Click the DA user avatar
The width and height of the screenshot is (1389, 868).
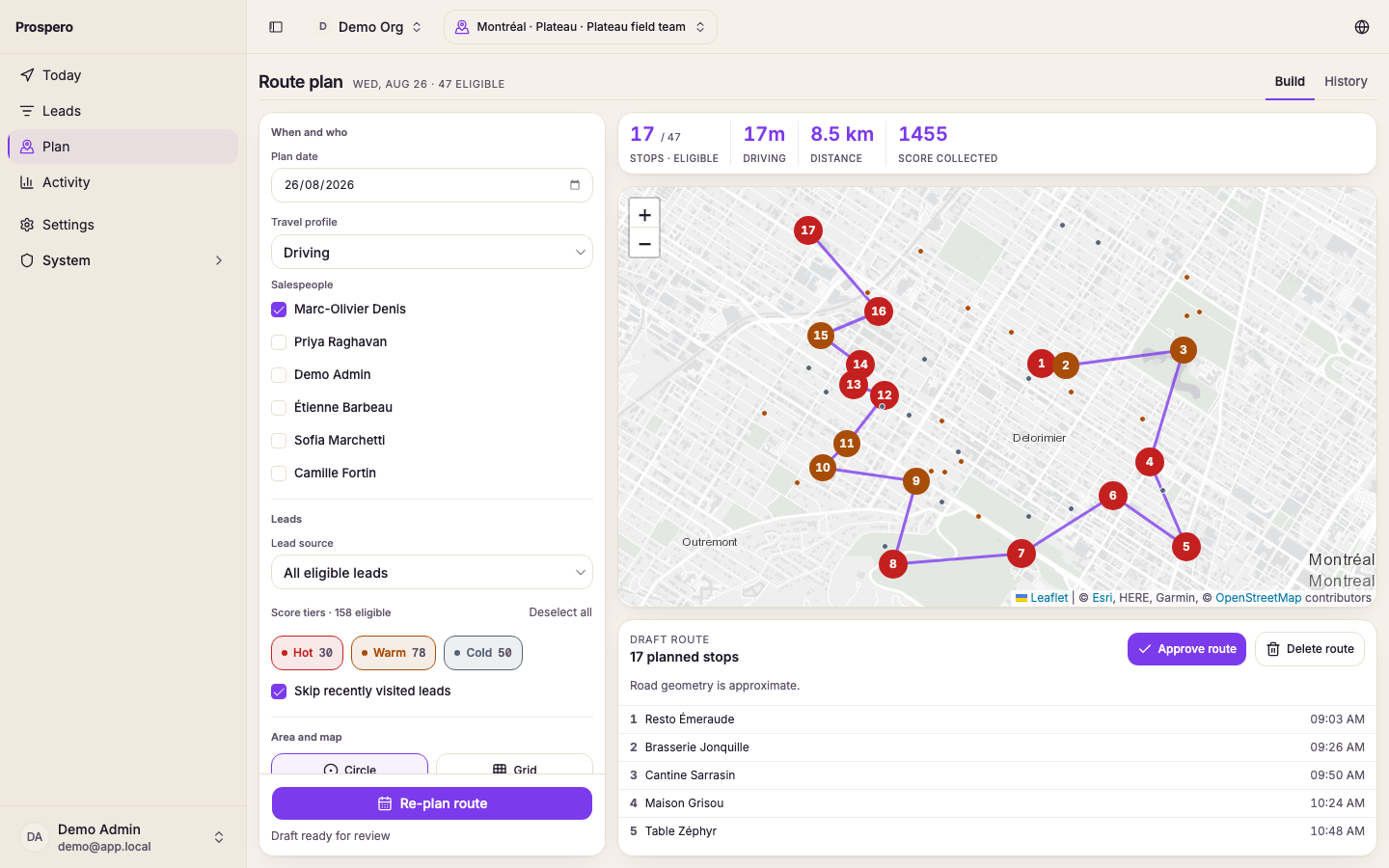35,837
